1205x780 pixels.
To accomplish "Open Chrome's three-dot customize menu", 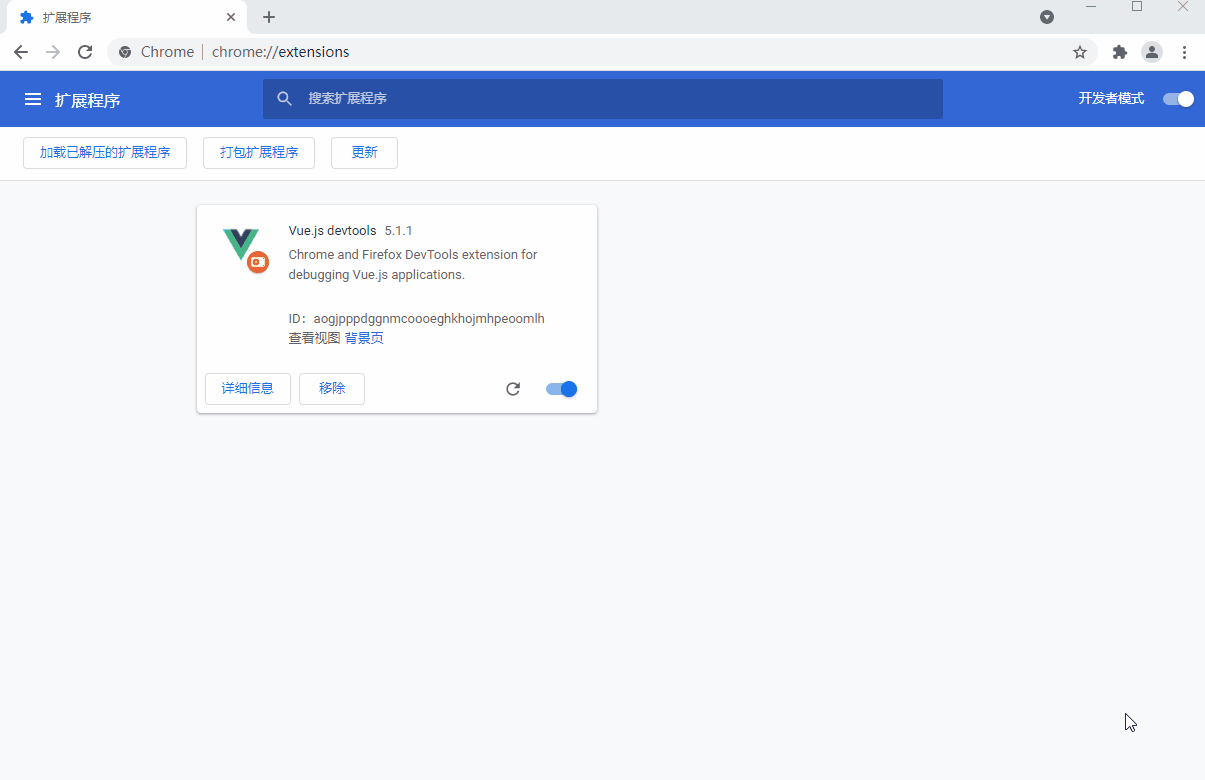I will click(x=1185, y=52).
